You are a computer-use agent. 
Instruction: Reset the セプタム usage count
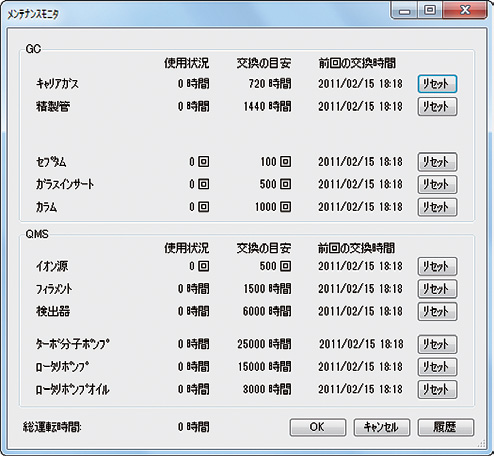[x=437, y=162]
